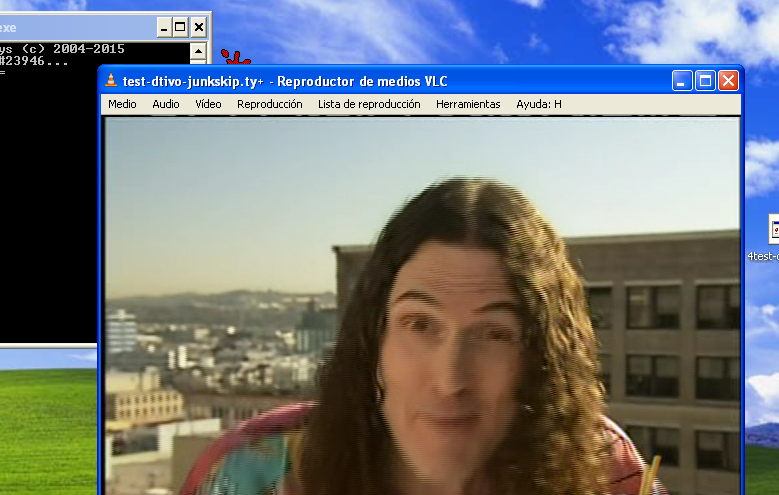779x495 pixels.
Task: Minimize the VLC media player window
Action: [682, 81]
